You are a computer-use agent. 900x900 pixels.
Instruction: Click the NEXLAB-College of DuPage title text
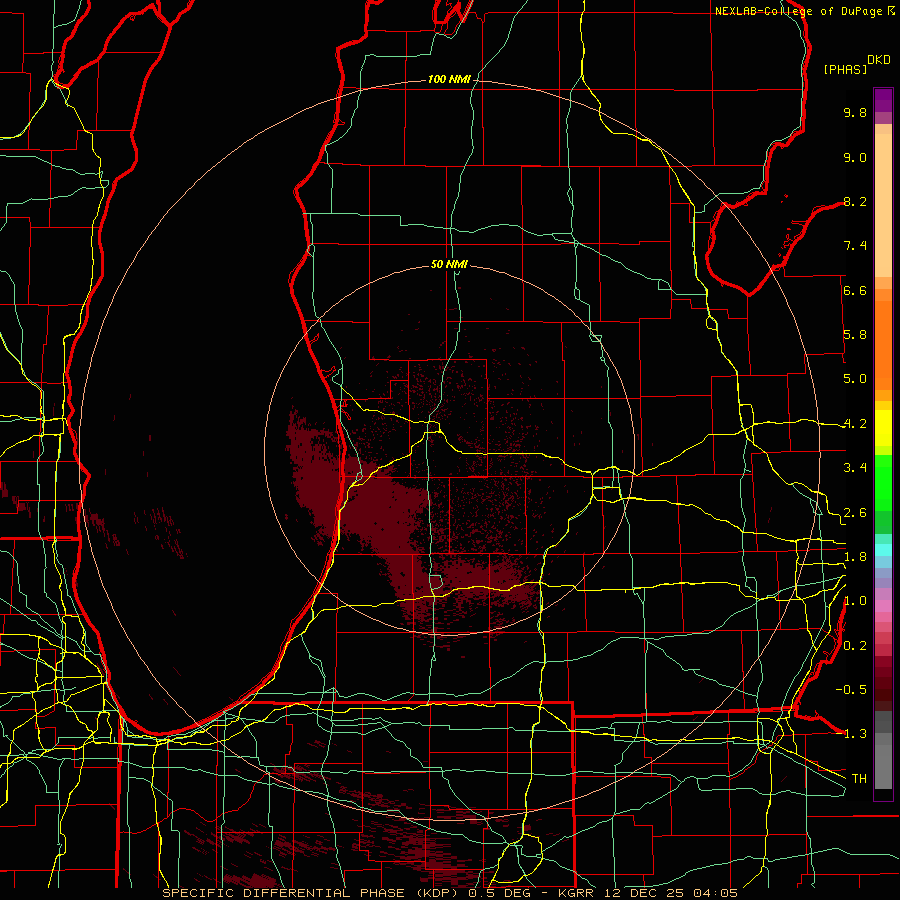[x=798, y=11]
